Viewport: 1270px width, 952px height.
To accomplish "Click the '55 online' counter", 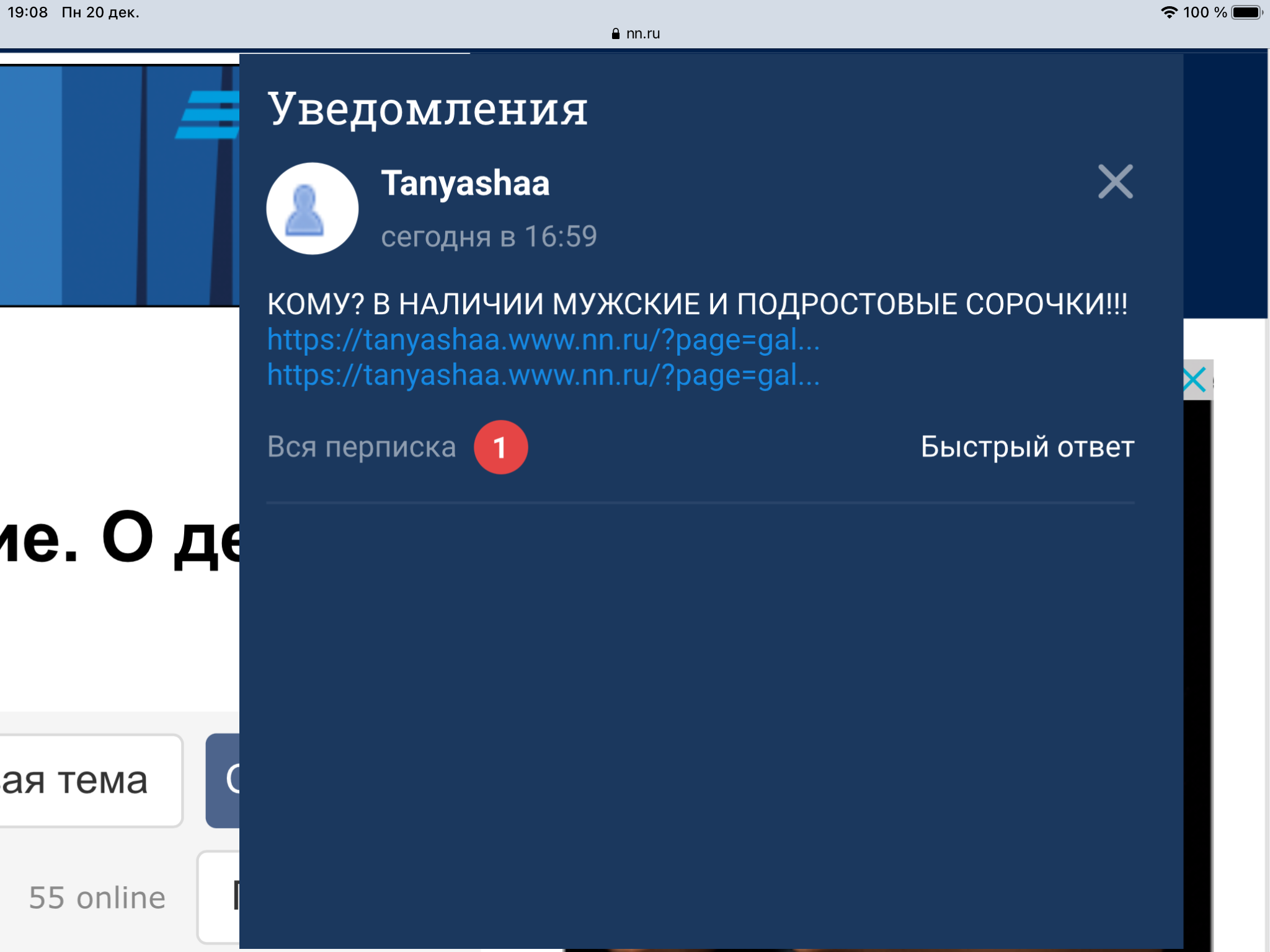I will coord(97,897).
